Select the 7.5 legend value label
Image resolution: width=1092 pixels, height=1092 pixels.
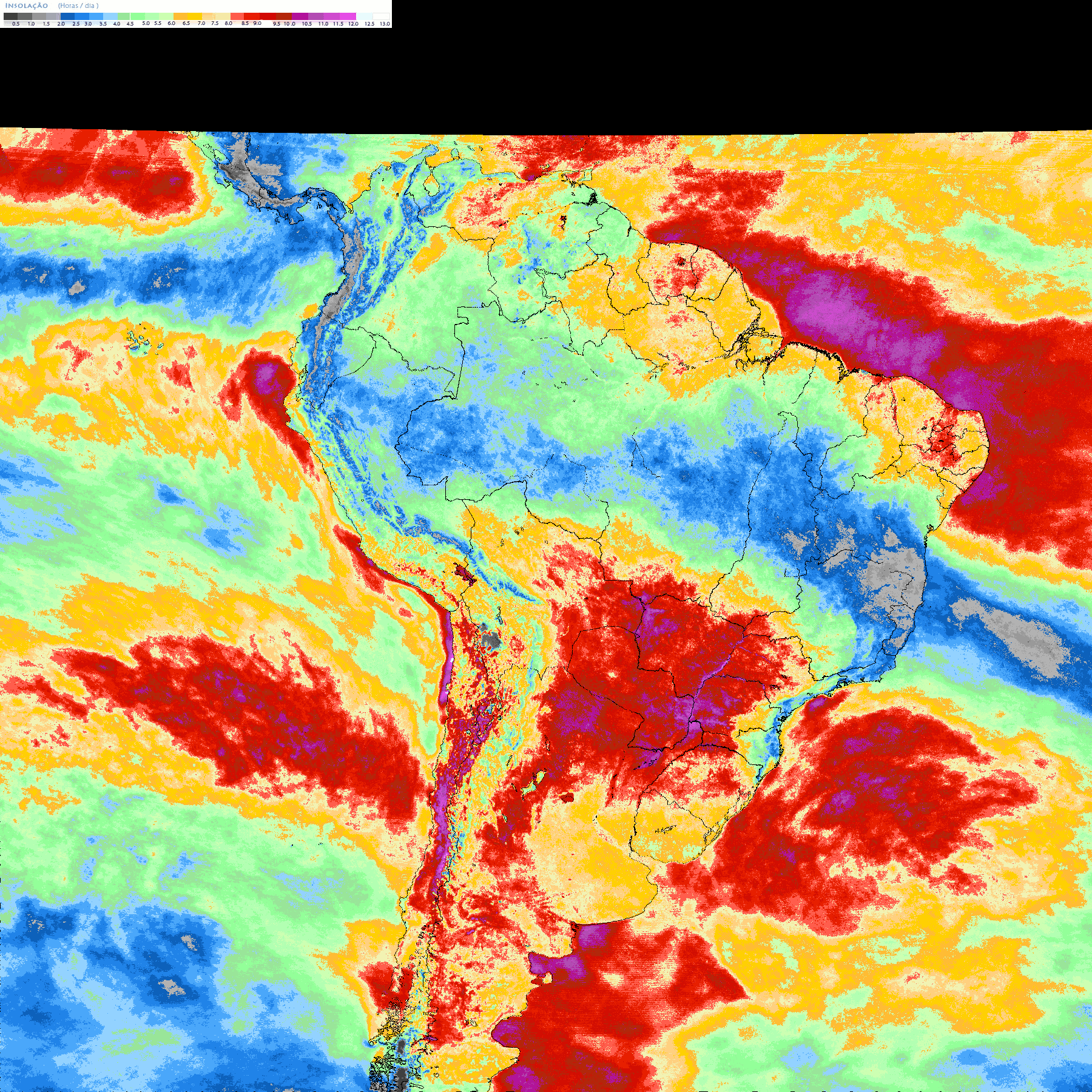click(x=215, y=23)
